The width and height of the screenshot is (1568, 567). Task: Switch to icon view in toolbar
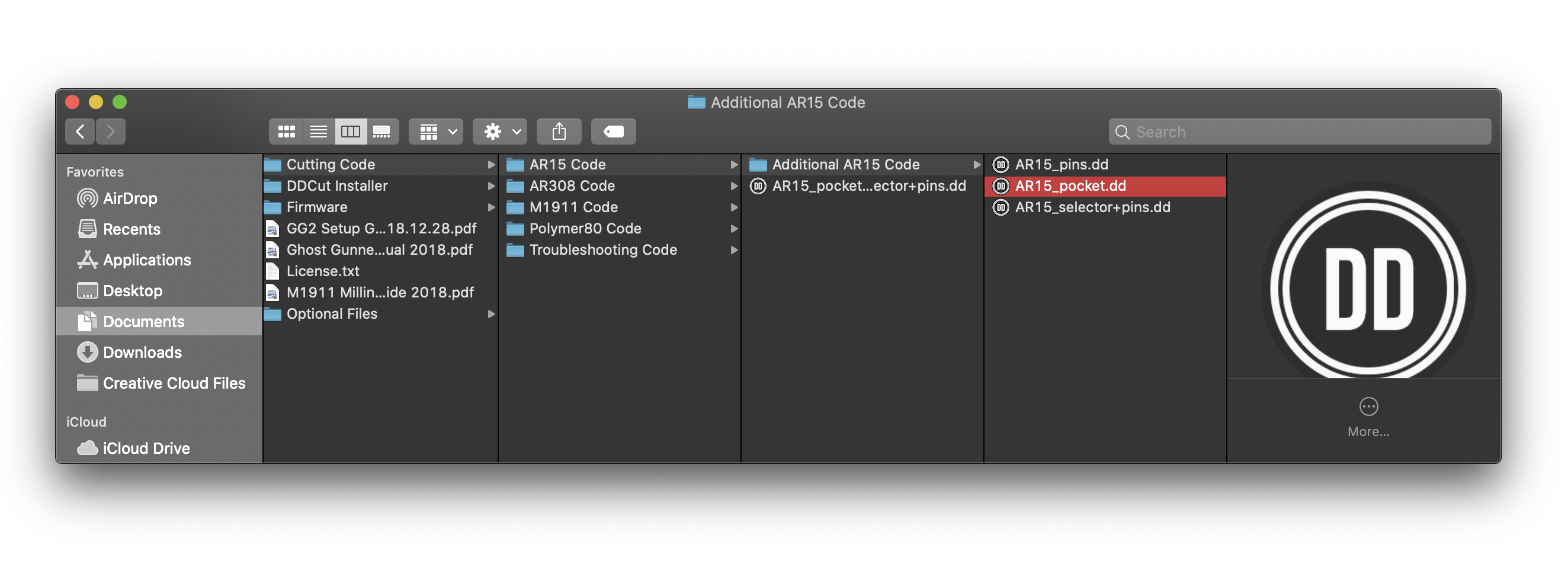[286, 132]
